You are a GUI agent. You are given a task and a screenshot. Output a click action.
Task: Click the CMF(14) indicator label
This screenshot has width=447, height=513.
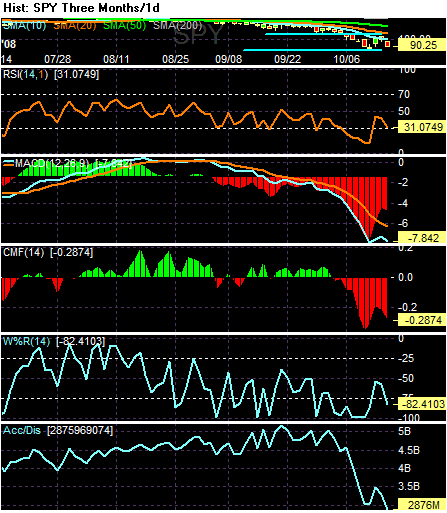point(23,252)
